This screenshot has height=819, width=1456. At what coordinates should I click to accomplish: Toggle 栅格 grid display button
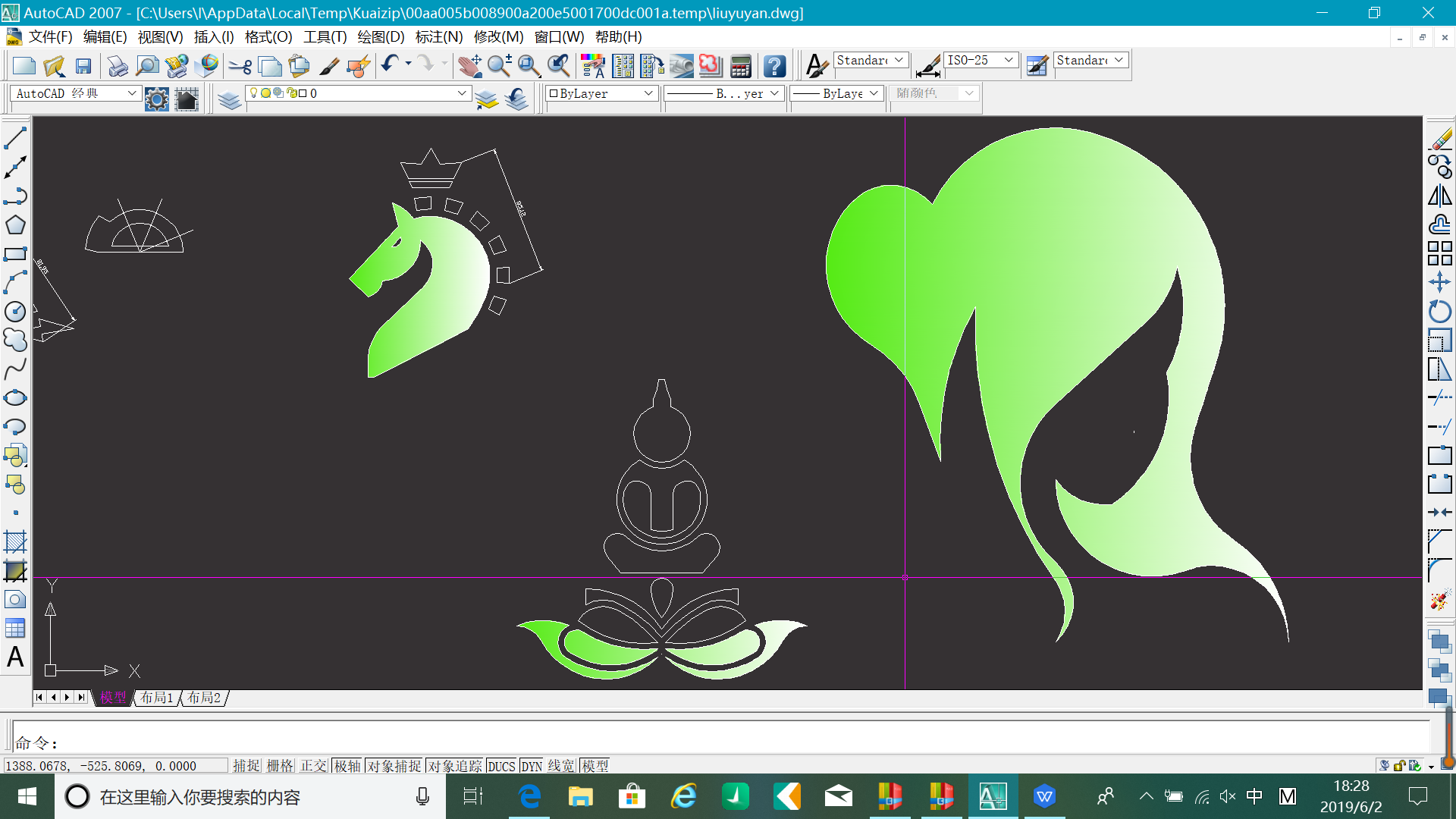coord(280,766)
